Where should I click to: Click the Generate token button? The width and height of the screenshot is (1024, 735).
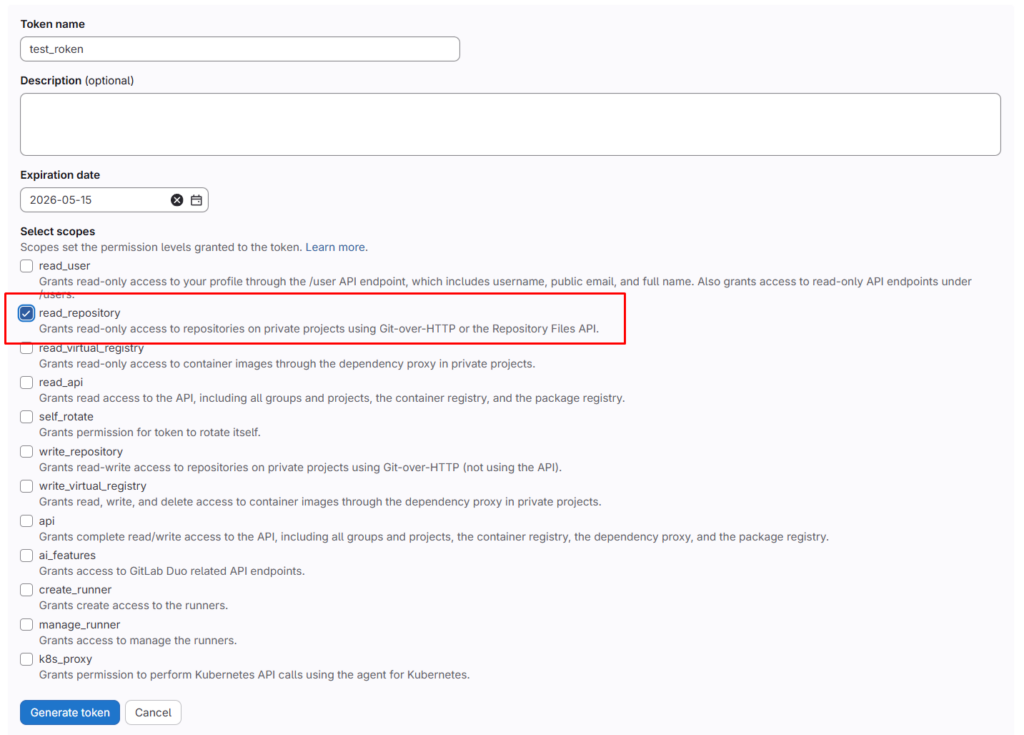coord(70,713)
